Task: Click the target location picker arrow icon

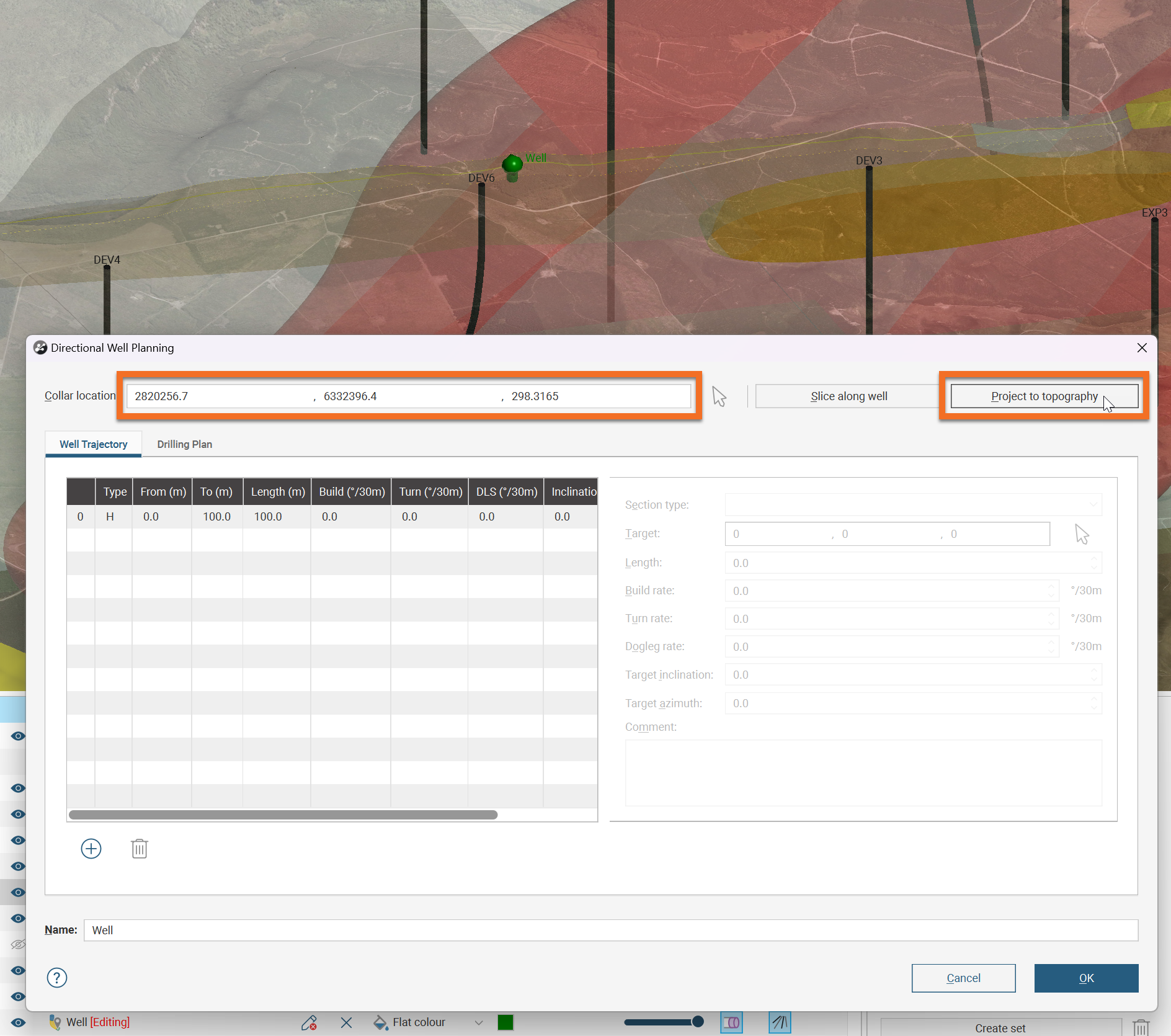Action: tap(1082, 534)
